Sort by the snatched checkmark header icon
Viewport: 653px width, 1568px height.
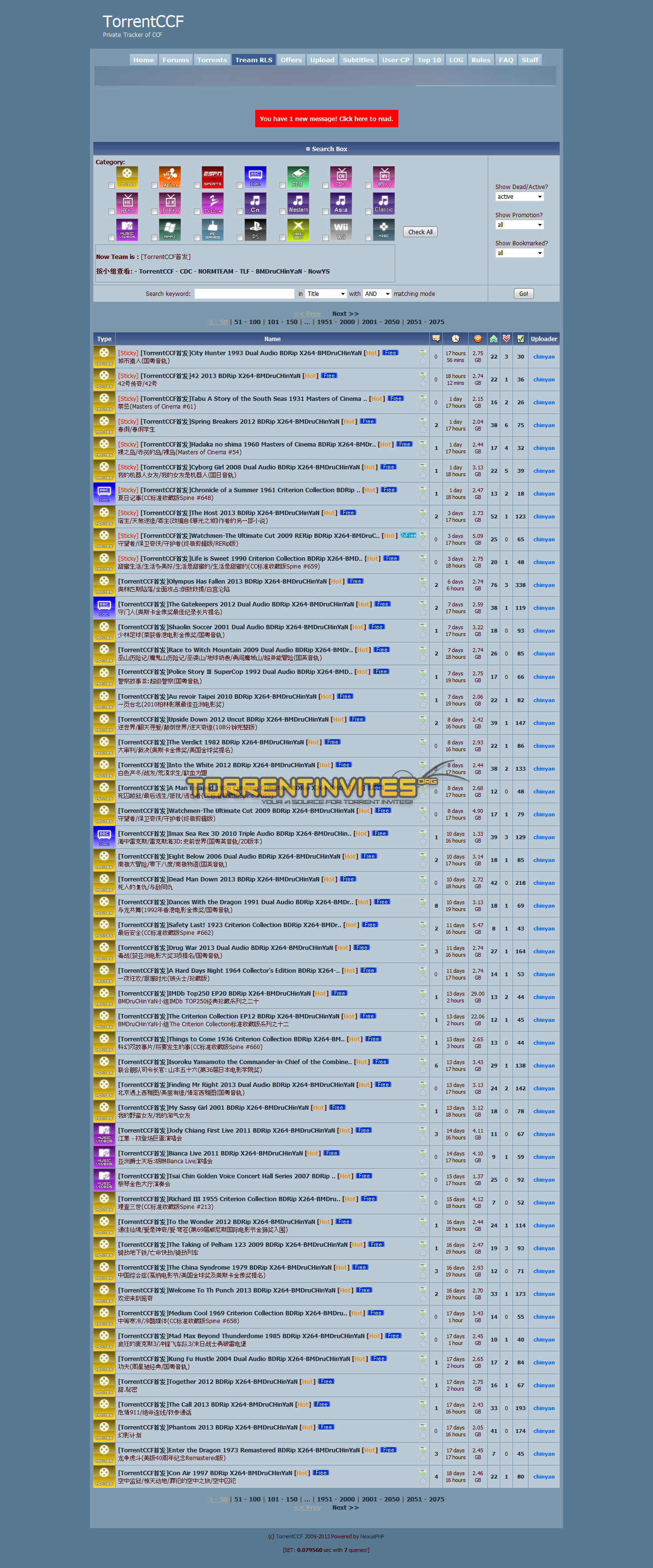(521, 339)
